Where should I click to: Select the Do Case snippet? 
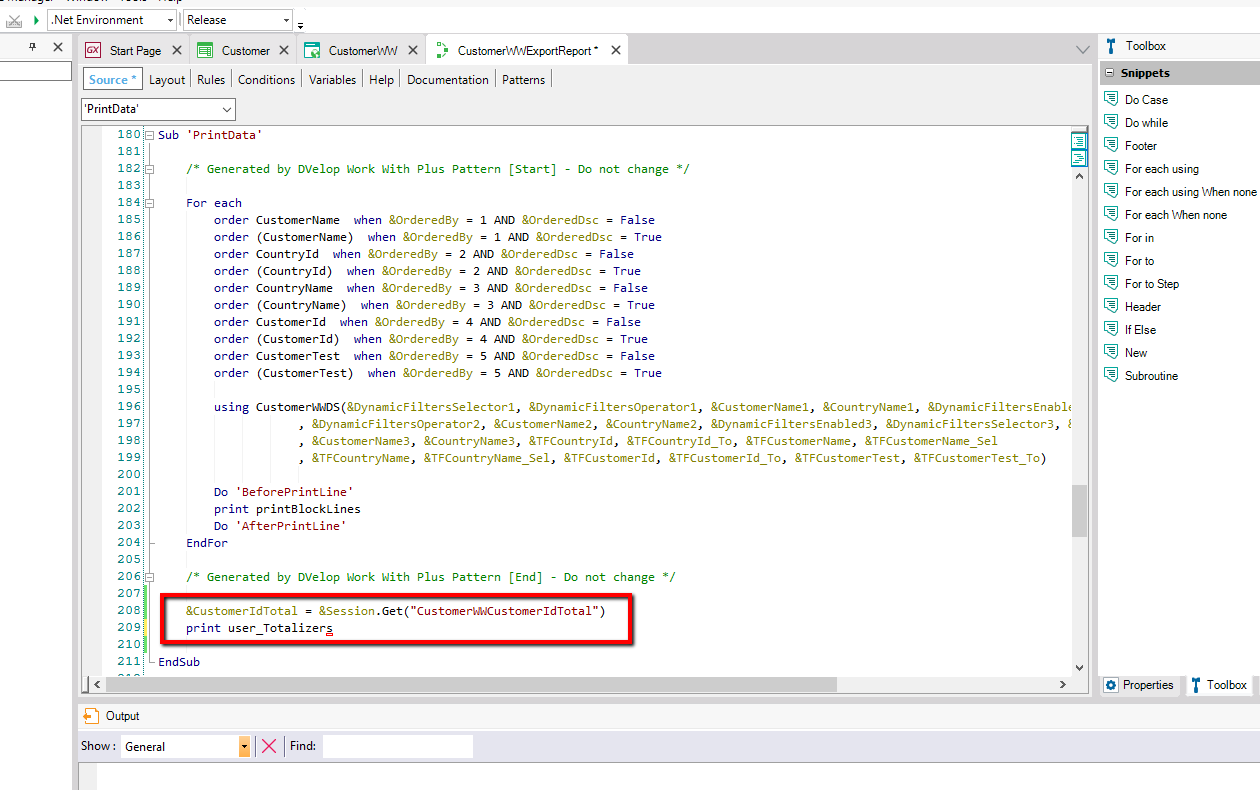pos(1146,100)
